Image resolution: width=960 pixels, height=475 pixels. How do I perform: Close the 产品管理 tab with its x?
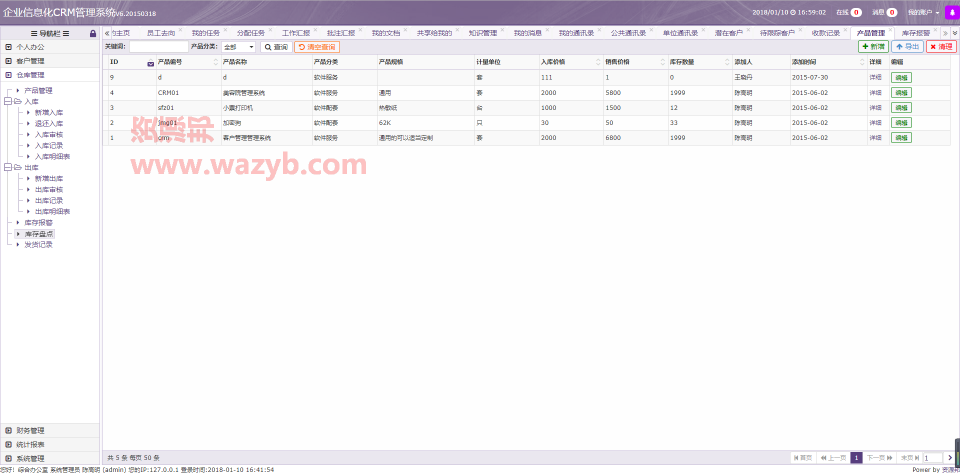pos(890,30)
